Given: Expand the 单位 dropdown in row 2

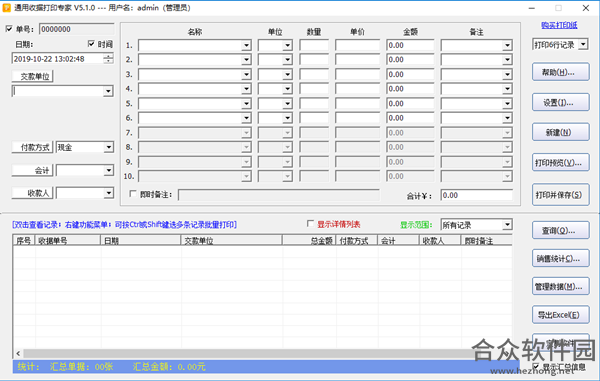Looking at the screenshot, I should click(287, 60).
